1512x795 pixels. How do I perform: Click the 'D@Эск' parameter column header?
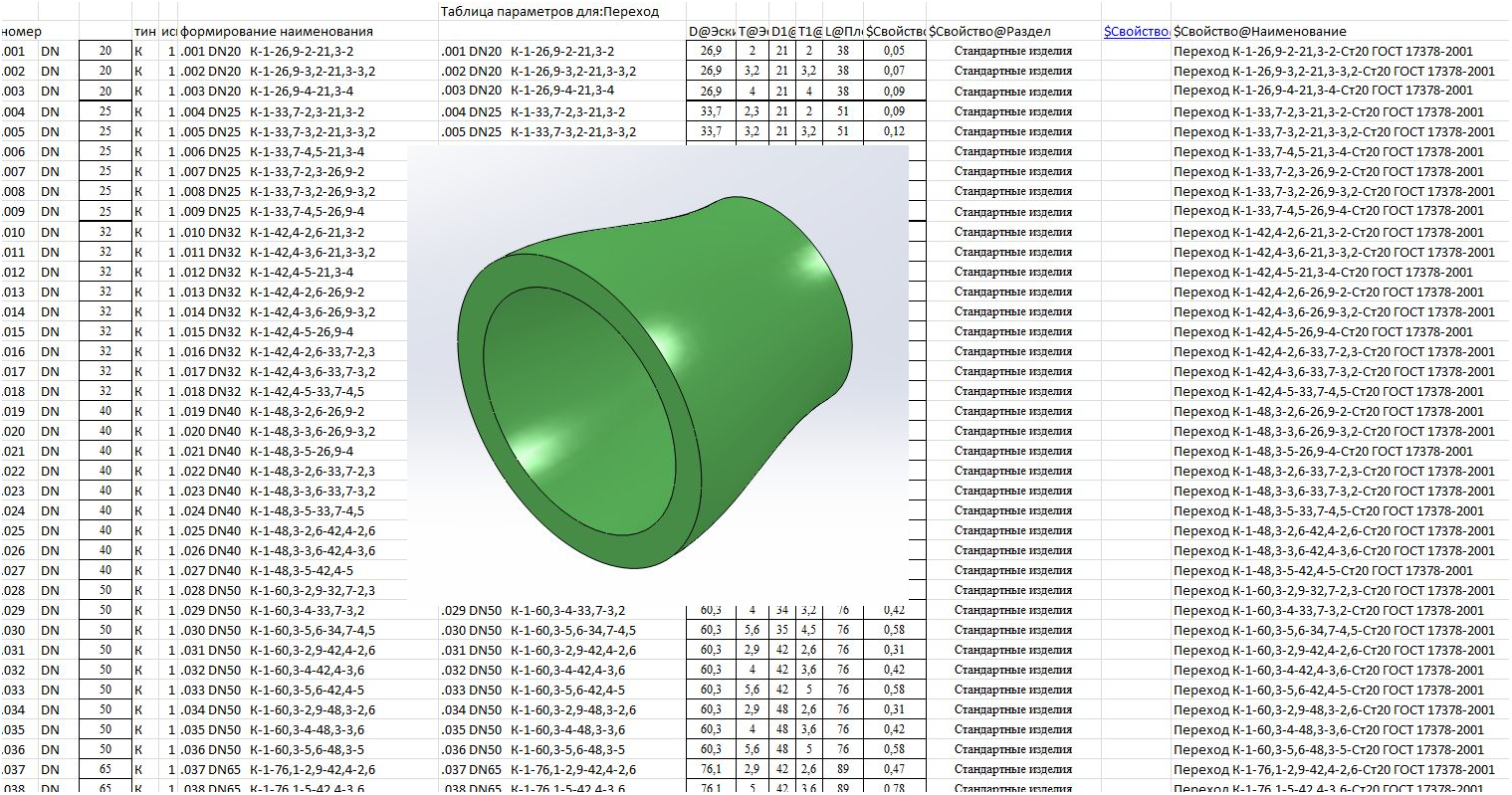[x=710, y=32]
